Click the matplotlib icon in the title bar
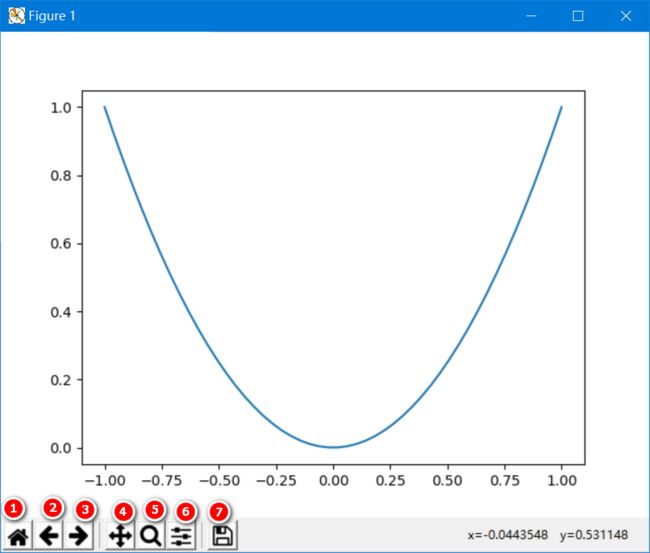 click(x=17, y=16)
